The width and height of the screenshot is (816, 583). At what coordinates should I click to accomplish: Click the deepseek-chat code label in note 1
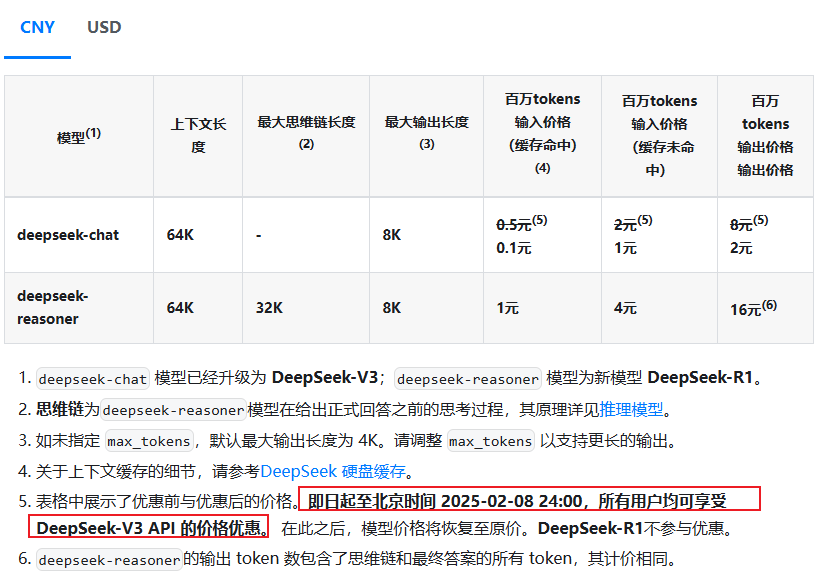92,379
